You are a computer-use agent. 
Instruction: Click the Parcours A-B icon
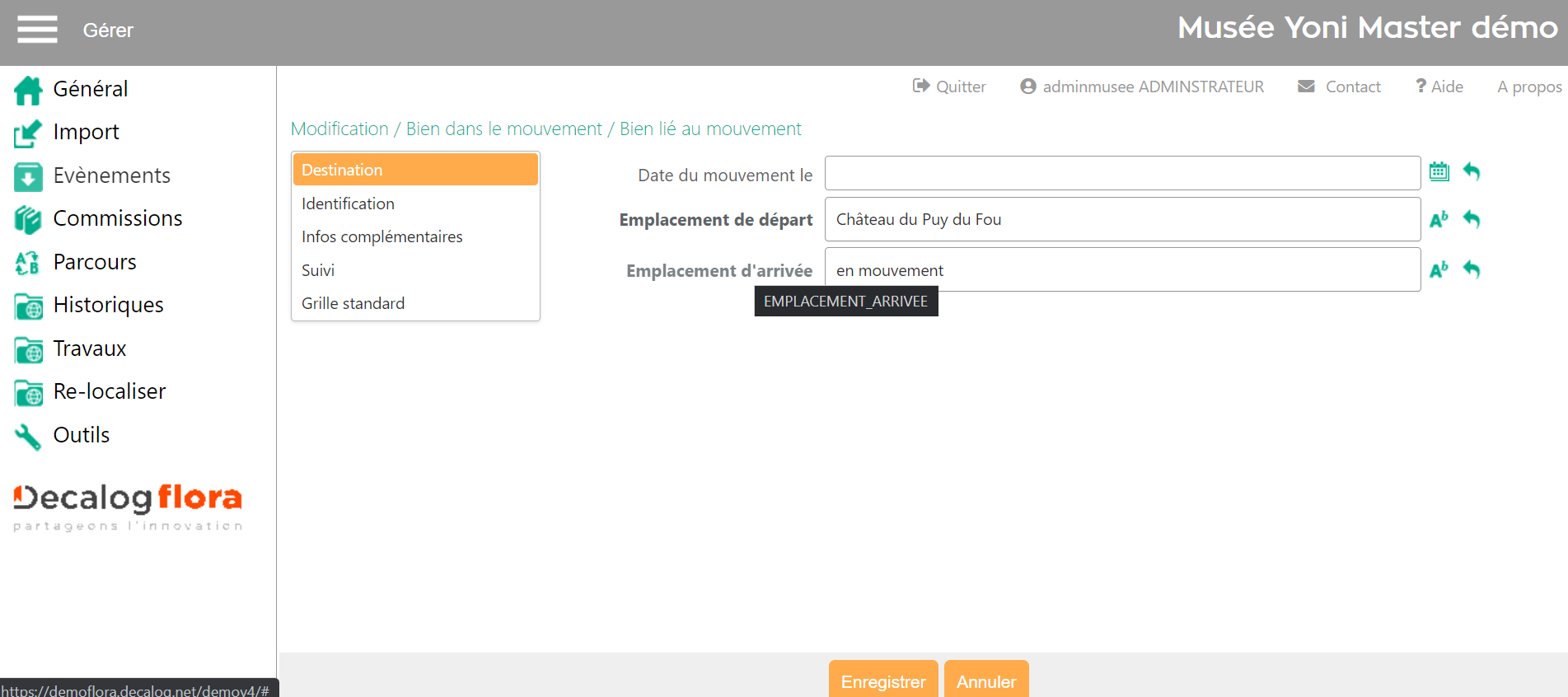coord(28,263)
